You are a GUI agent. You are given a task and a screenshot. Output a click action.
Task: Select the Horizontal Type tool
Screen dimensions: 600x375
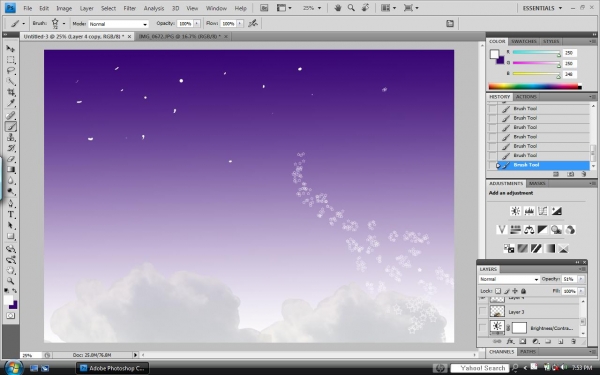coord(11,215)
